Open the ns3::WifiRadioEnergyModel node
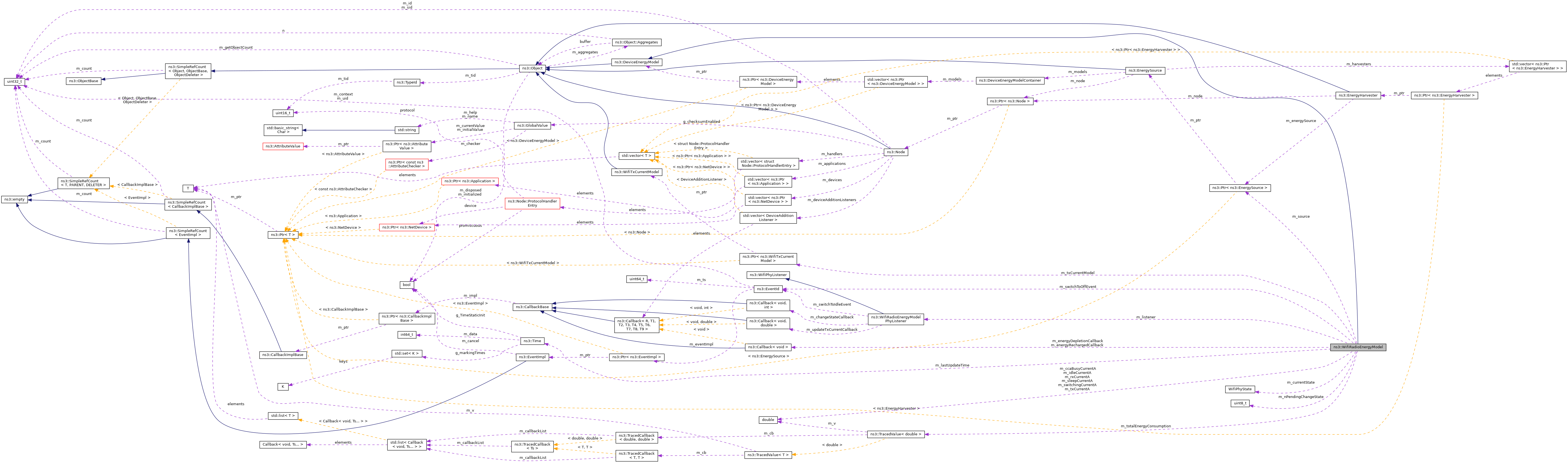1568x463 pixels. pyautogui.click(x=1358, y=347)
